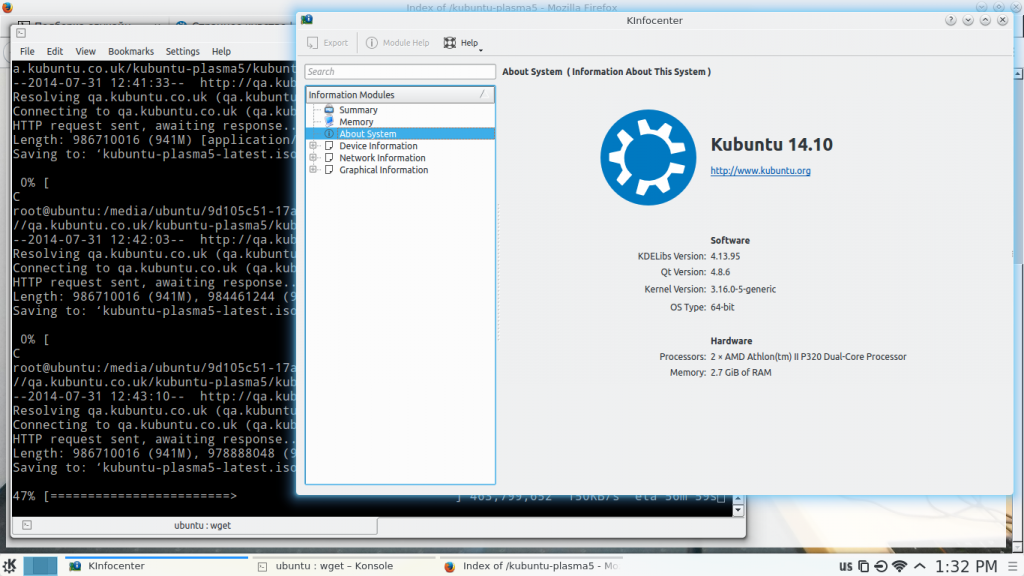Click the virtual desktop pager
1024x576 pixels.
click(40, 566)
